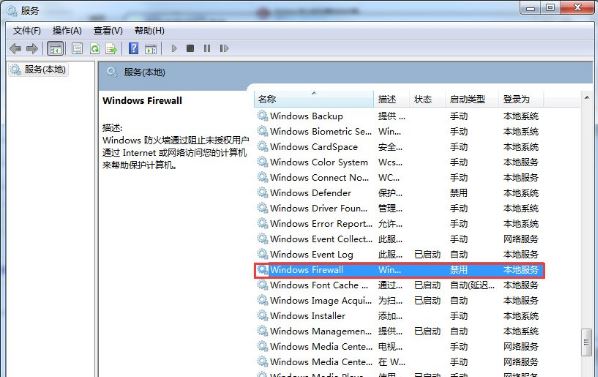
Task: Select the highlighted Windows Firewall row
Action: click(x=399, y=270)
